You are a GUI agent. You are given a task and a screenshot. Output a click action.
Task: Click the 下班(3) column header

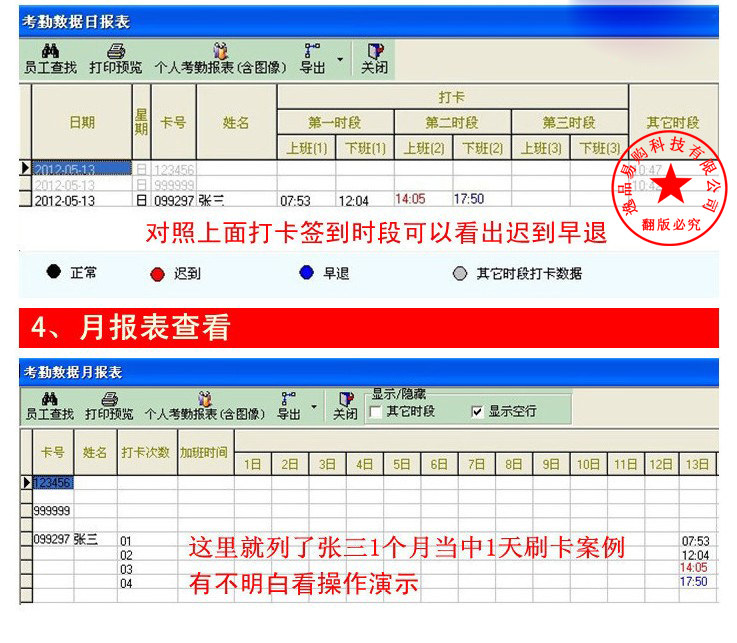tap(600, 148)
